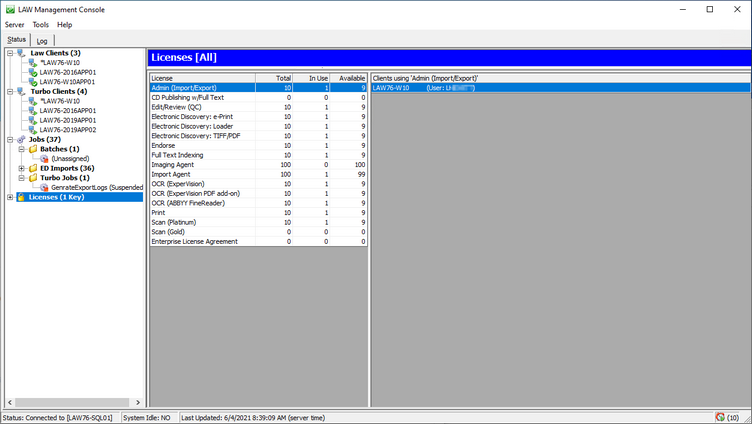Click the Law Clients group icon
The image size is (752, 424).
coord(21,53)
